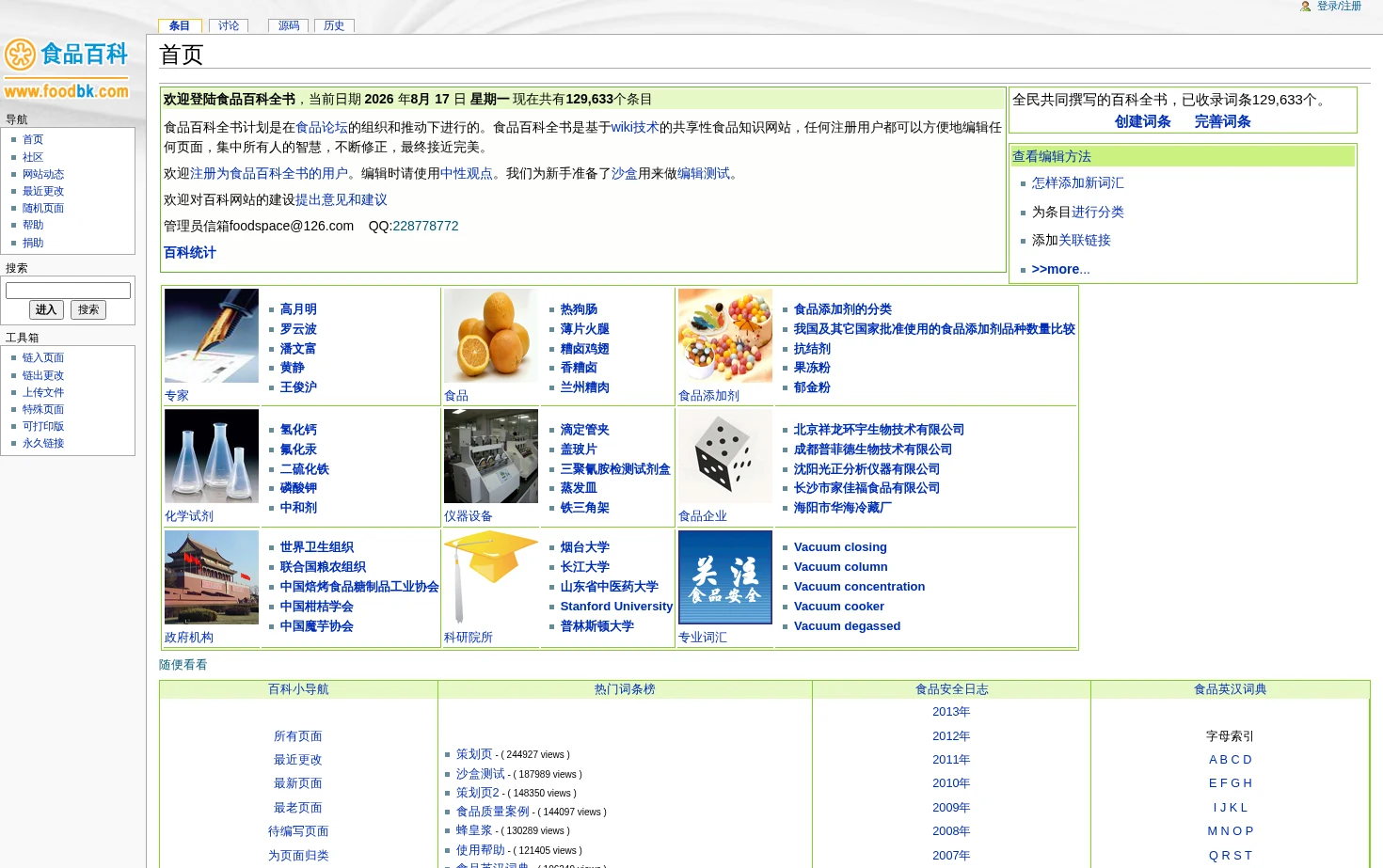
Task: Open 所有页面 in 百科小导航
Action: pos(298,735)
